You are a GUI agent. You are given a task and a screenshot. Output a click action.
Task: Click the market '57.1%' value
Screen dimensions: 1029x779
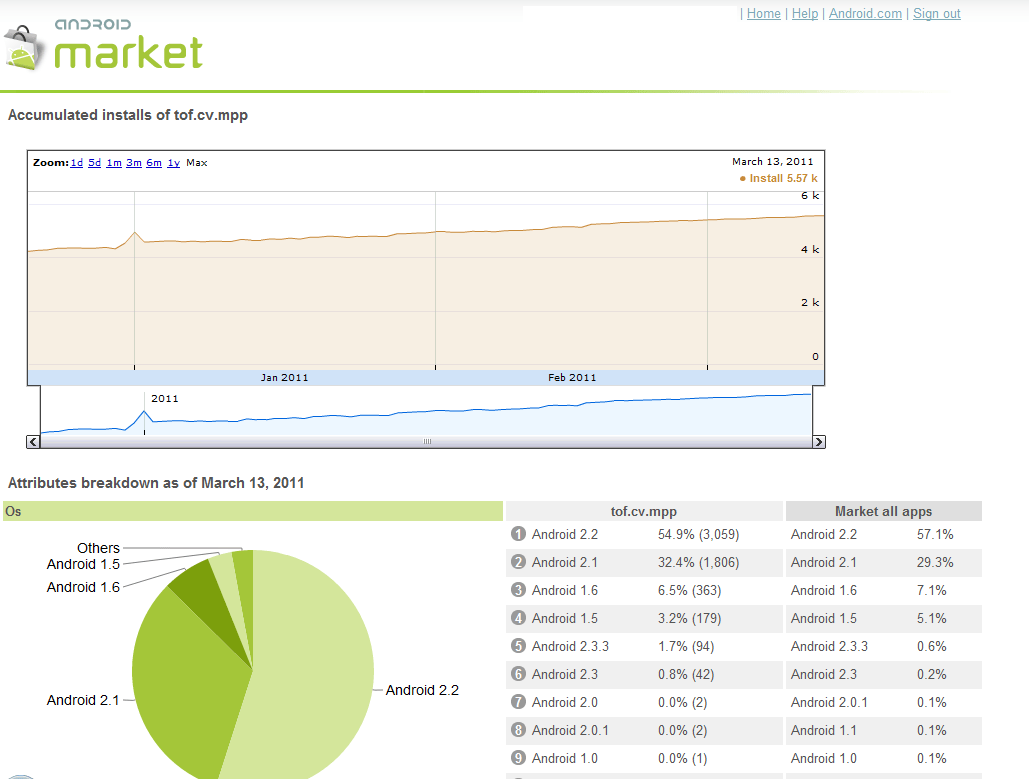(935, 534)
